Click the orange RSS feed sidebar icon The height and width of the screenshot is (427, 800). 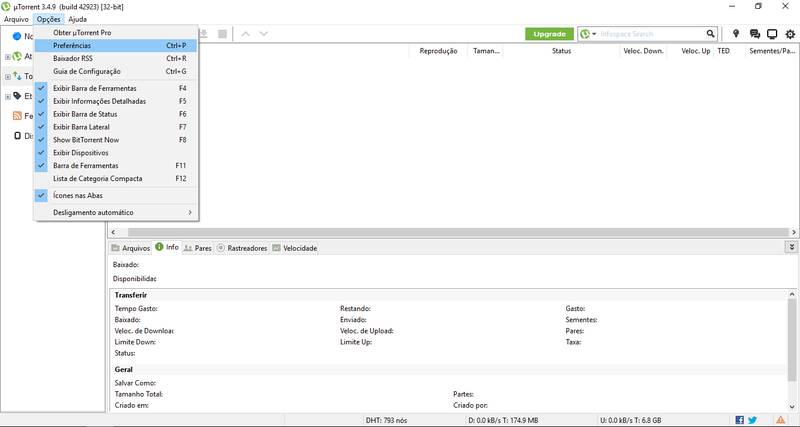point(17,116)
